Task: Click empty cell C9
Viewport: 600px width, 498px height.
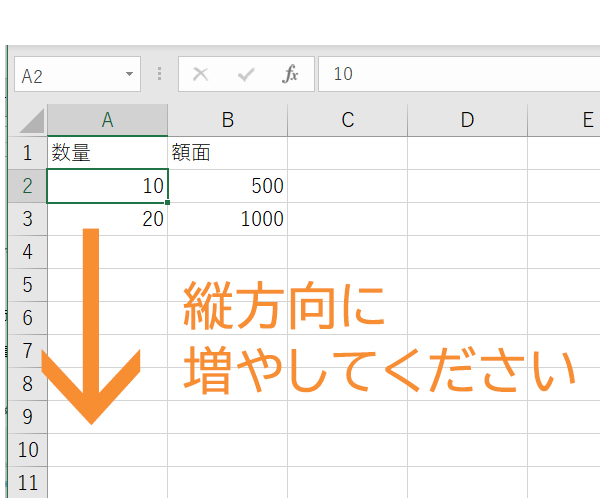Action: (x=347, y=416)
